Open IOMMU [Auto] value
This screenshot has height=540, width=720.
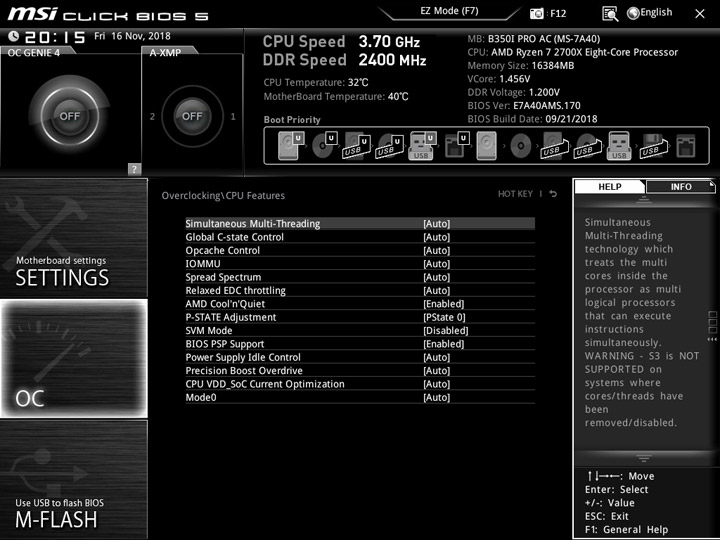coord(437,264)
